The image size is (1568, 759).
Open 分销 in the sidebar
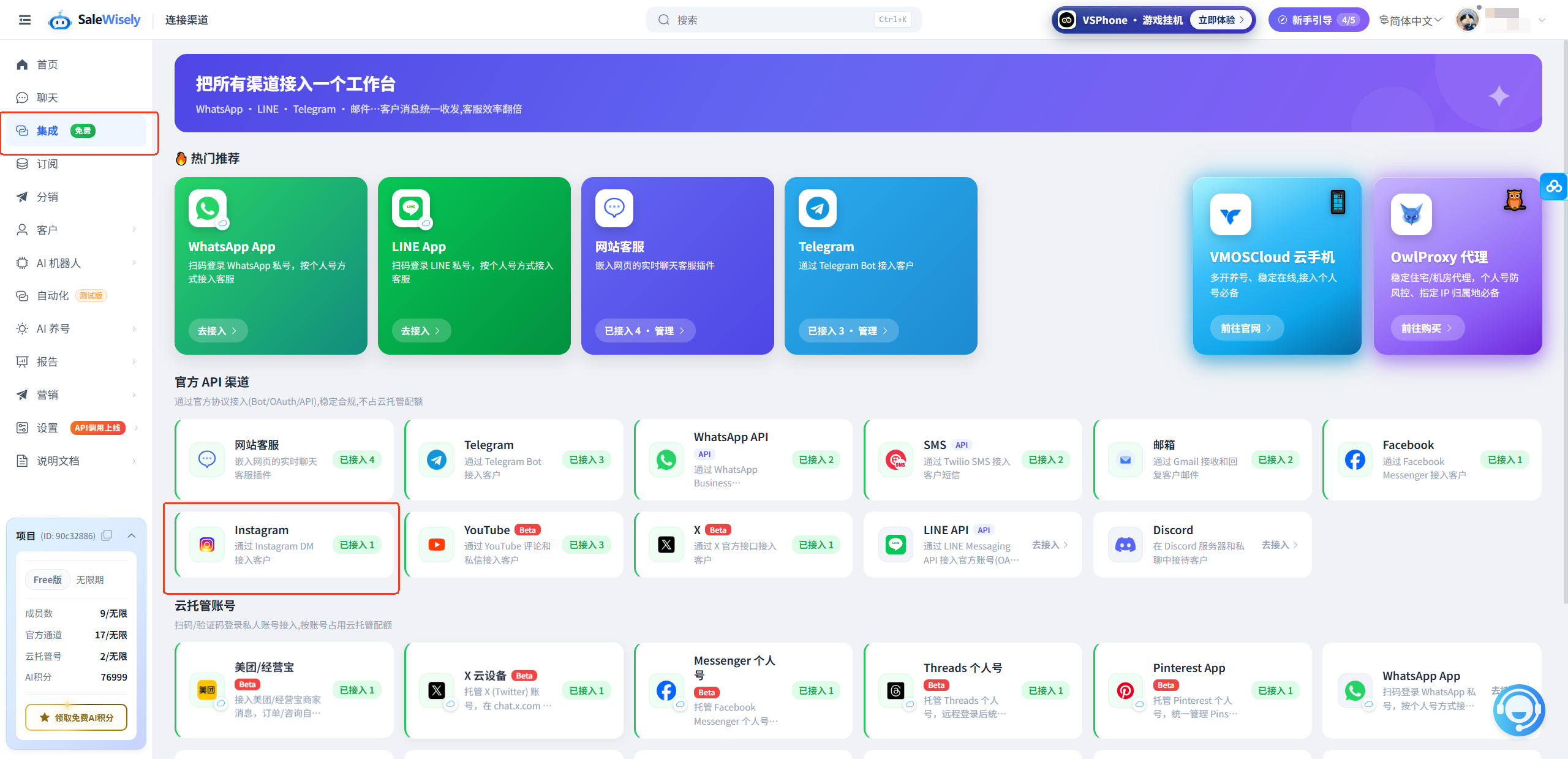point(76,197)
